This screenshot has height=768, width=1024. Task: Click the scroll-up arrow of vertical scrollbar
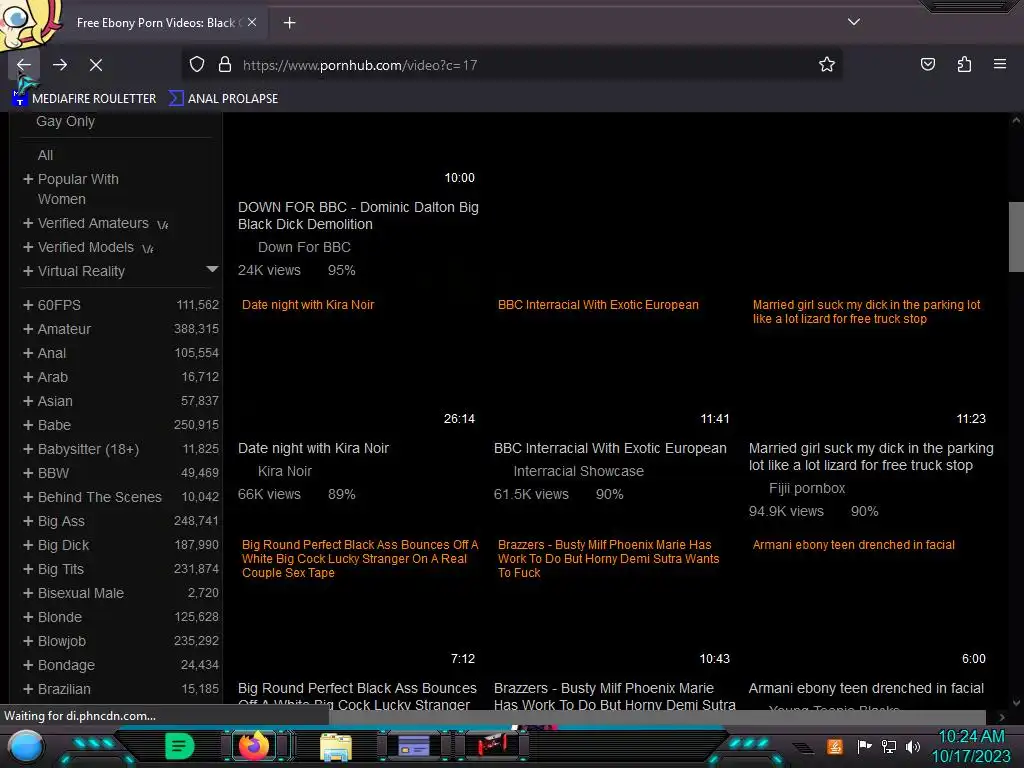click(x=1016, y=120)
